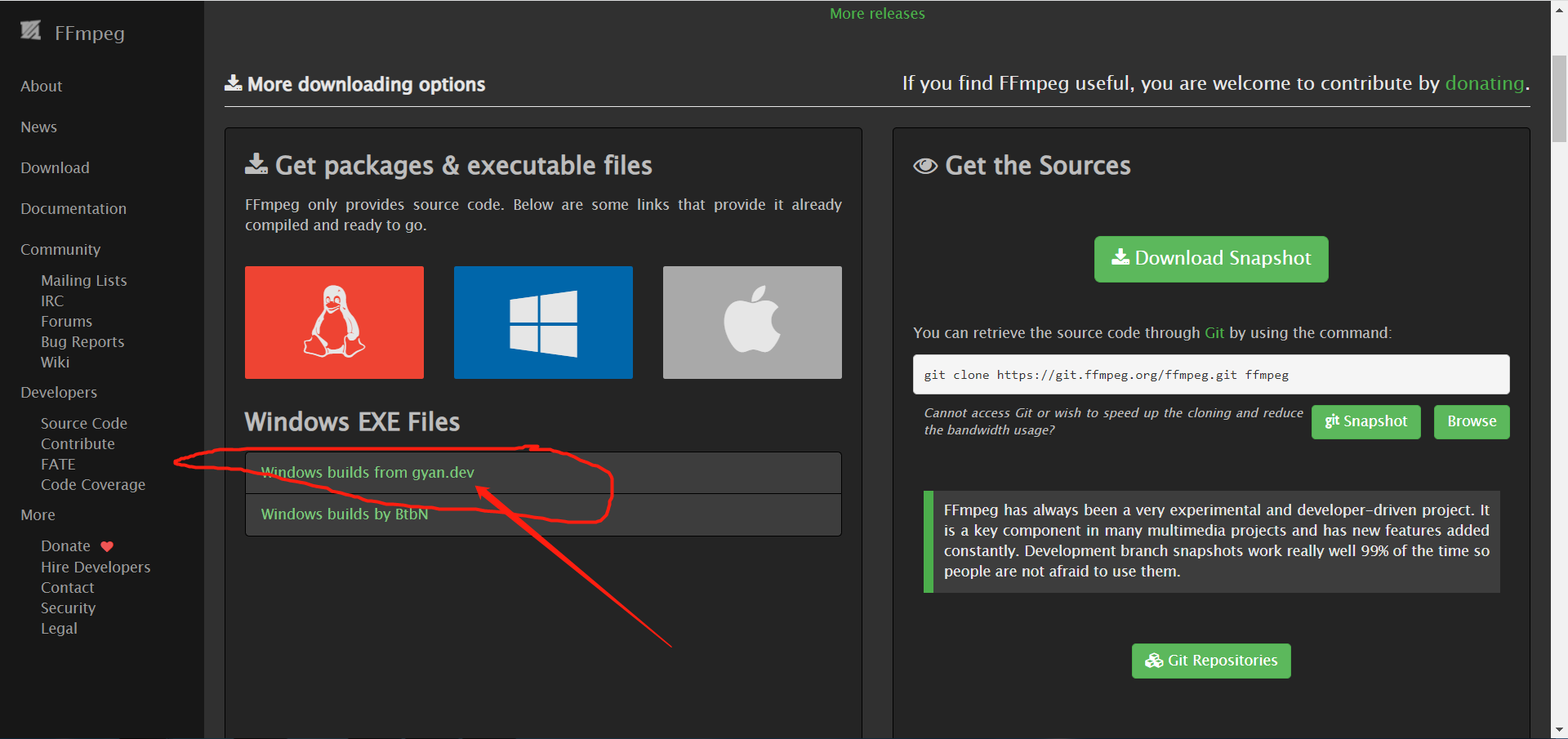Open the Community section
Viewport: 1568px width, 739px height.
tap(60, 249)
